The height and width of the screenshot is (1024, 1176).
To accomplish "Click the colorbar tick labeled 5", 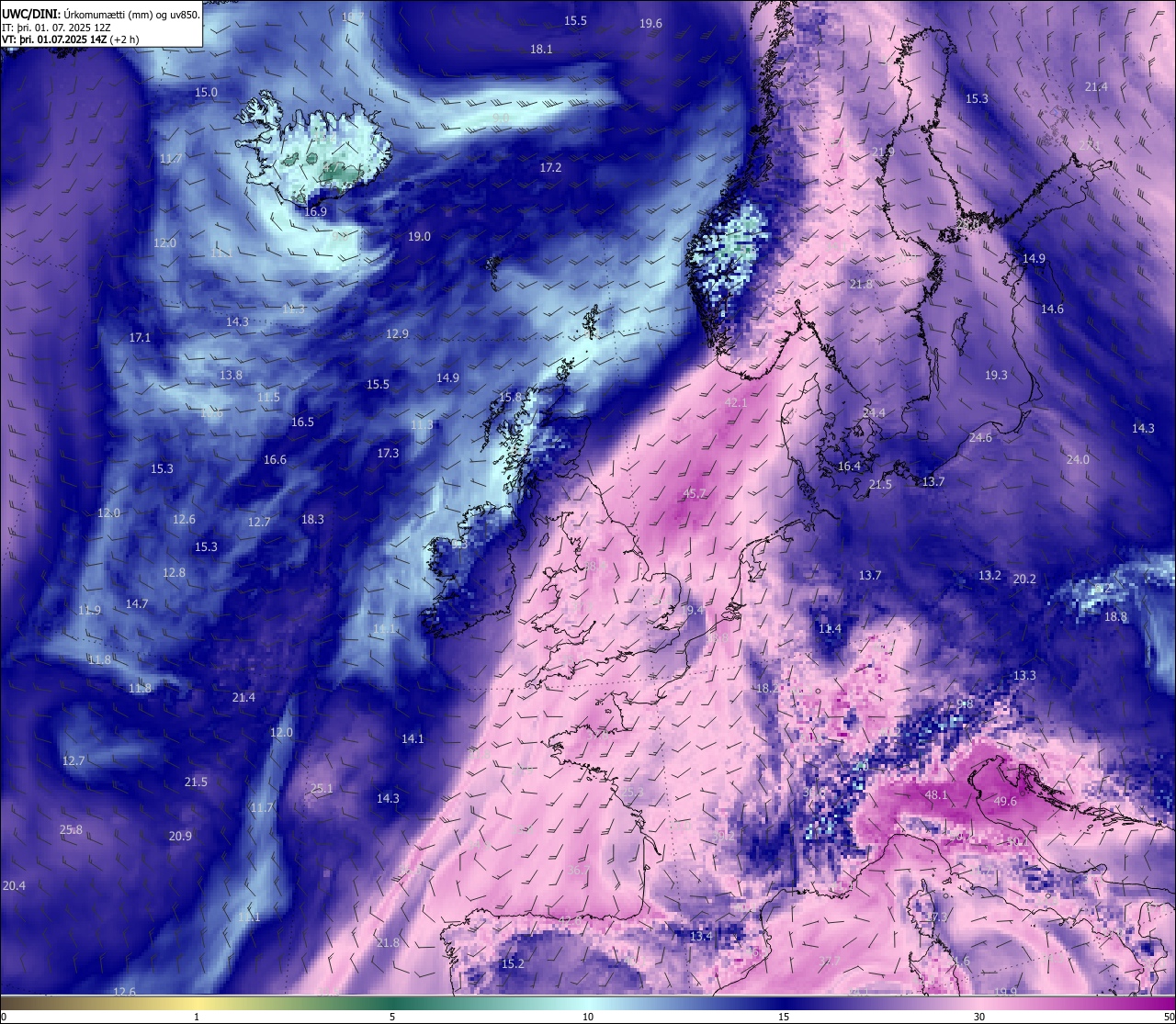I will click(x=392, y=1017).
